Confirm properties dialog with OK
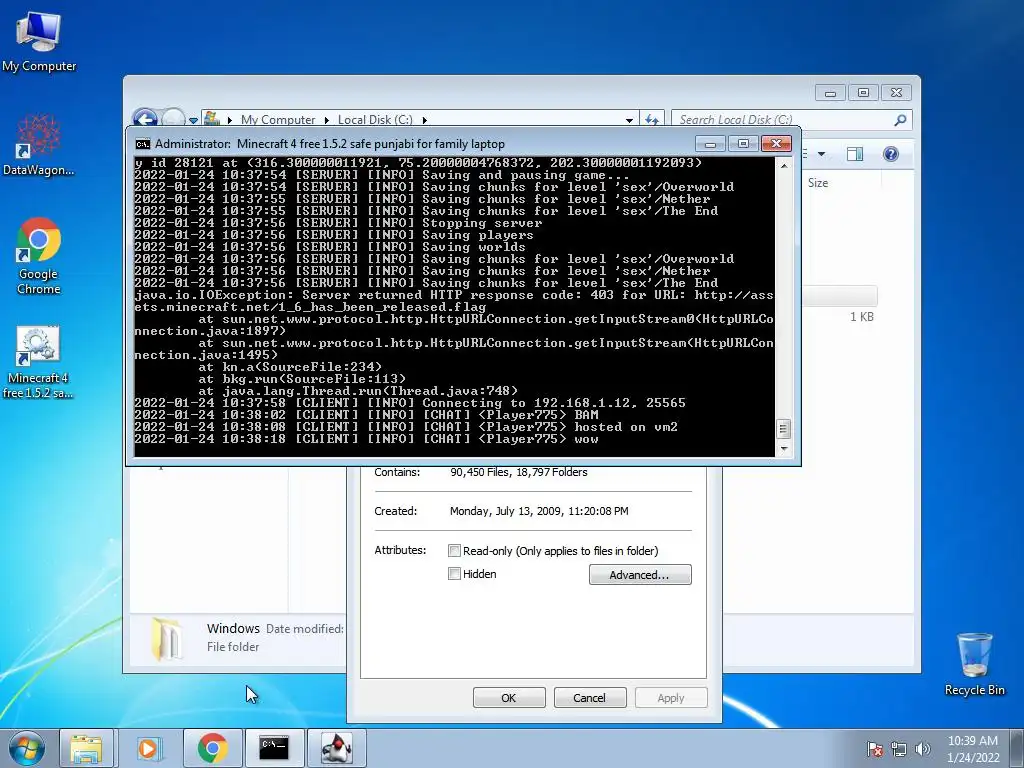This screenshot has height=768, width=1024. (x=509, y=697)
